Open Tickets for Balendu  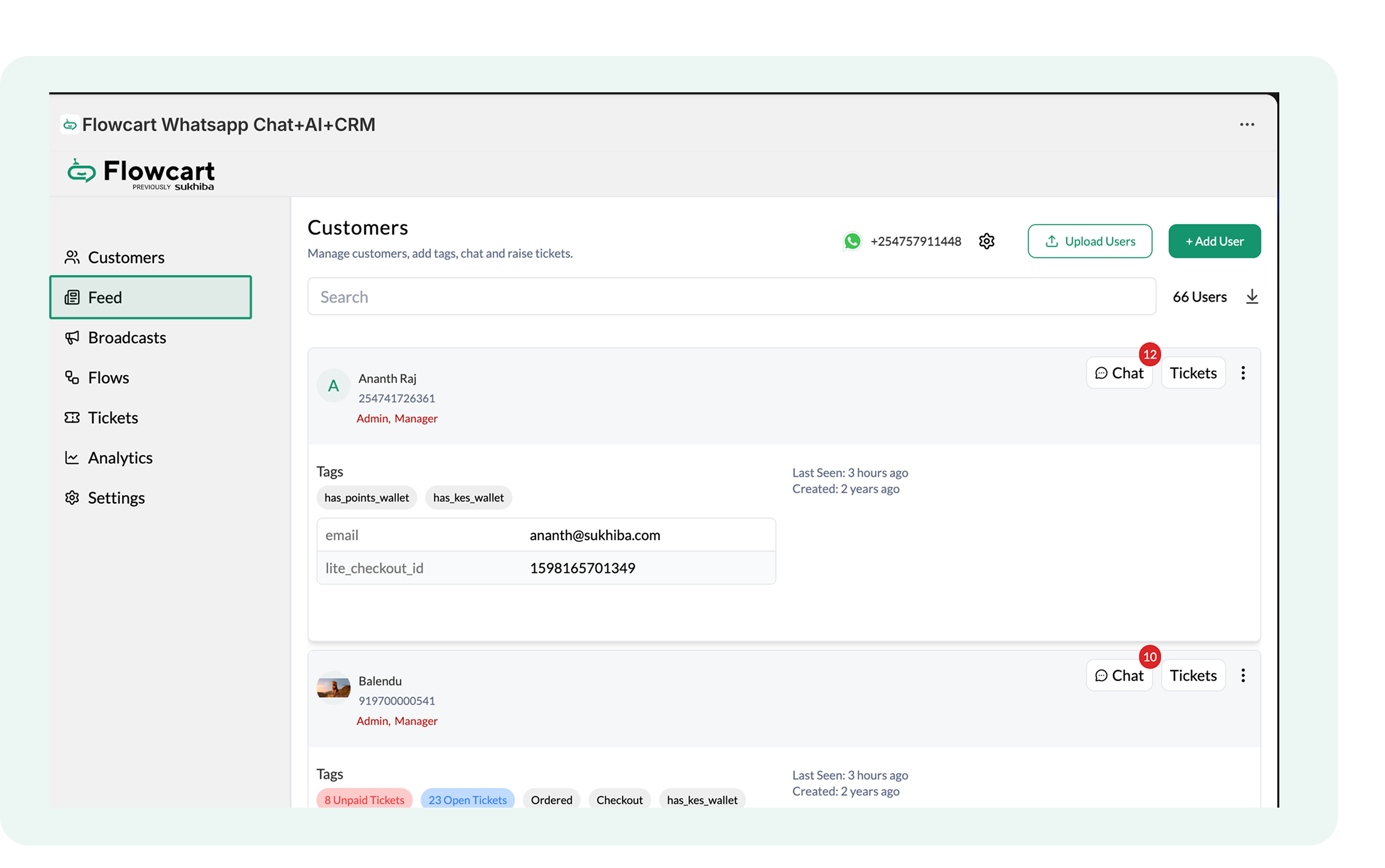(x=1193, y=676)
